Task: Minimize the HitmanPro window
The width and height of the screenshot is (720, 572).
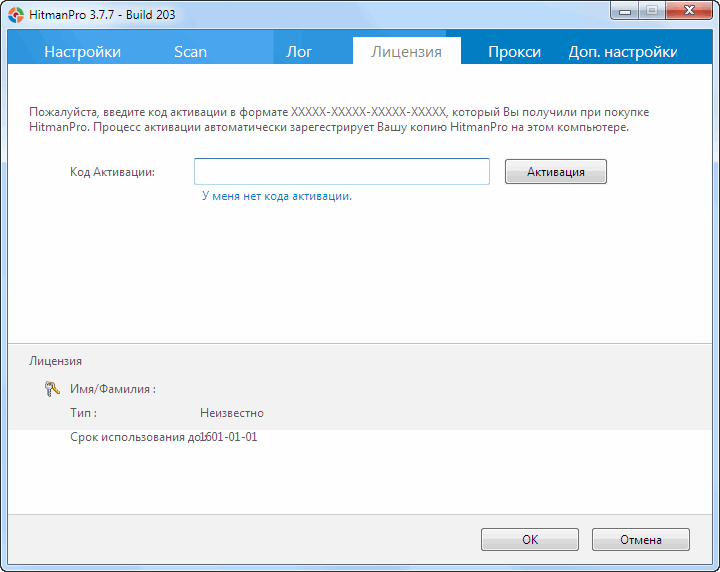Action: [x=624, y=11]
